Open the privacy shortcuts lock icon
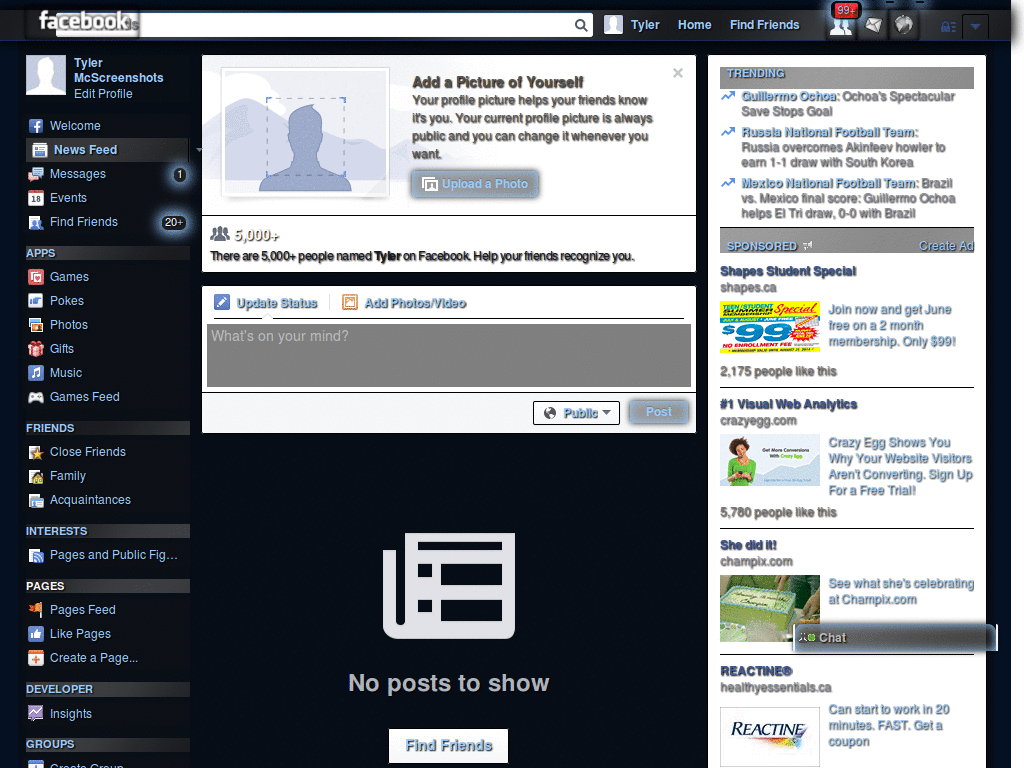1024x768 pixels. coord(948,27)
